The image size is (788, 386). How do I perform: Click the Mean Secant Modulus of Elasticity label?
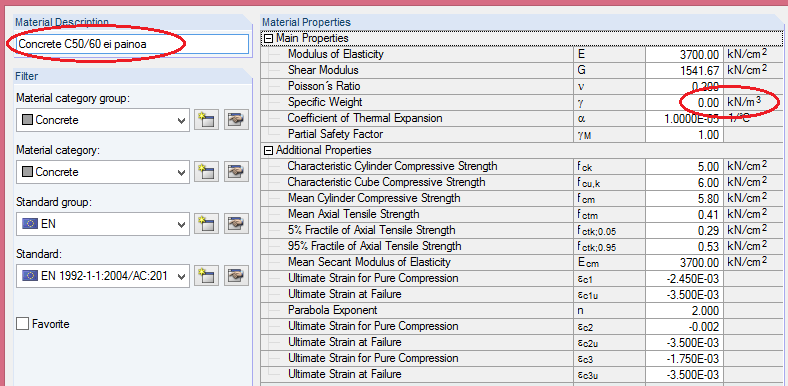point(369,262)
